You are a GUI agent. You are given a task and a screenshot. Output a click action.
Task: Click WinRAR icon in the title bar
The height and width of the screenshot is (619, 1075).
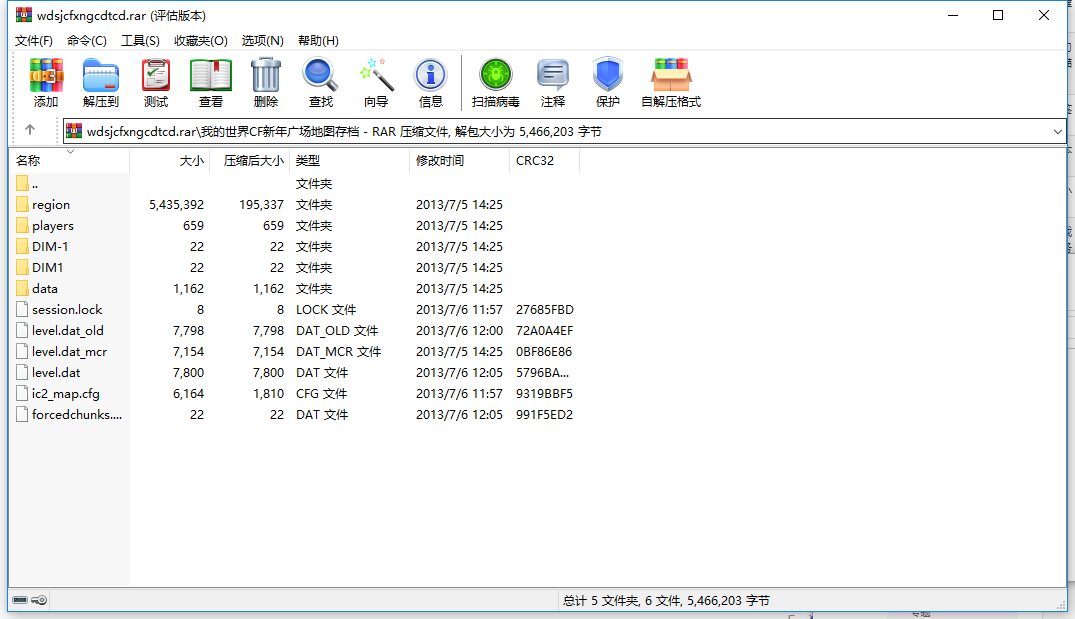(x=23, y=15)
